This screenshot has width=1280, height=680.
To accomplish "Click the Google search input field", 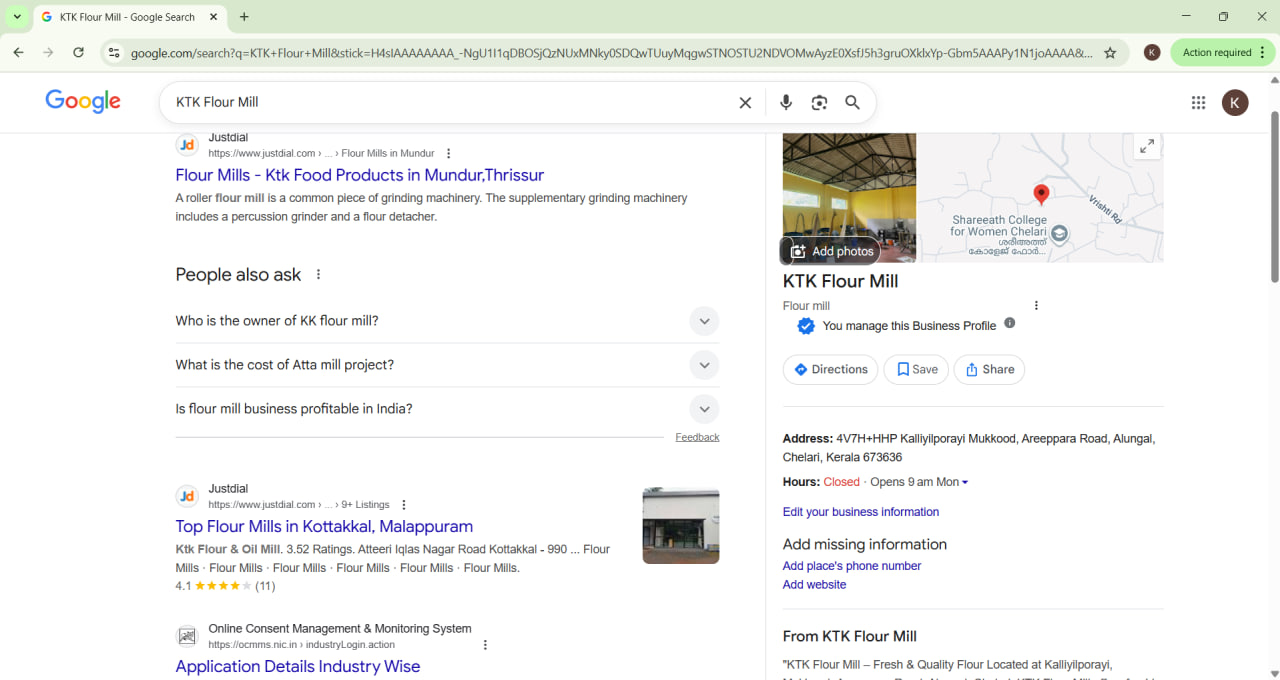I will [450, 102].
